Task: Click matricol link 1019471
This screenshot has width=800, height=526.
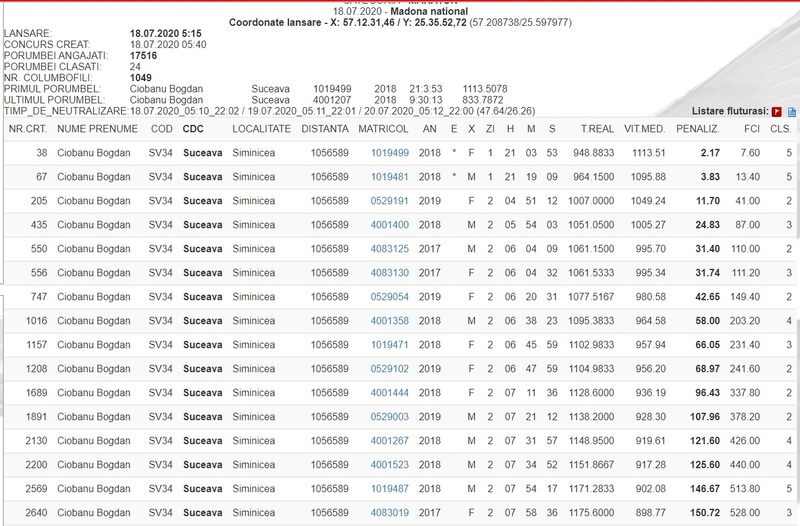Action: 390,345
